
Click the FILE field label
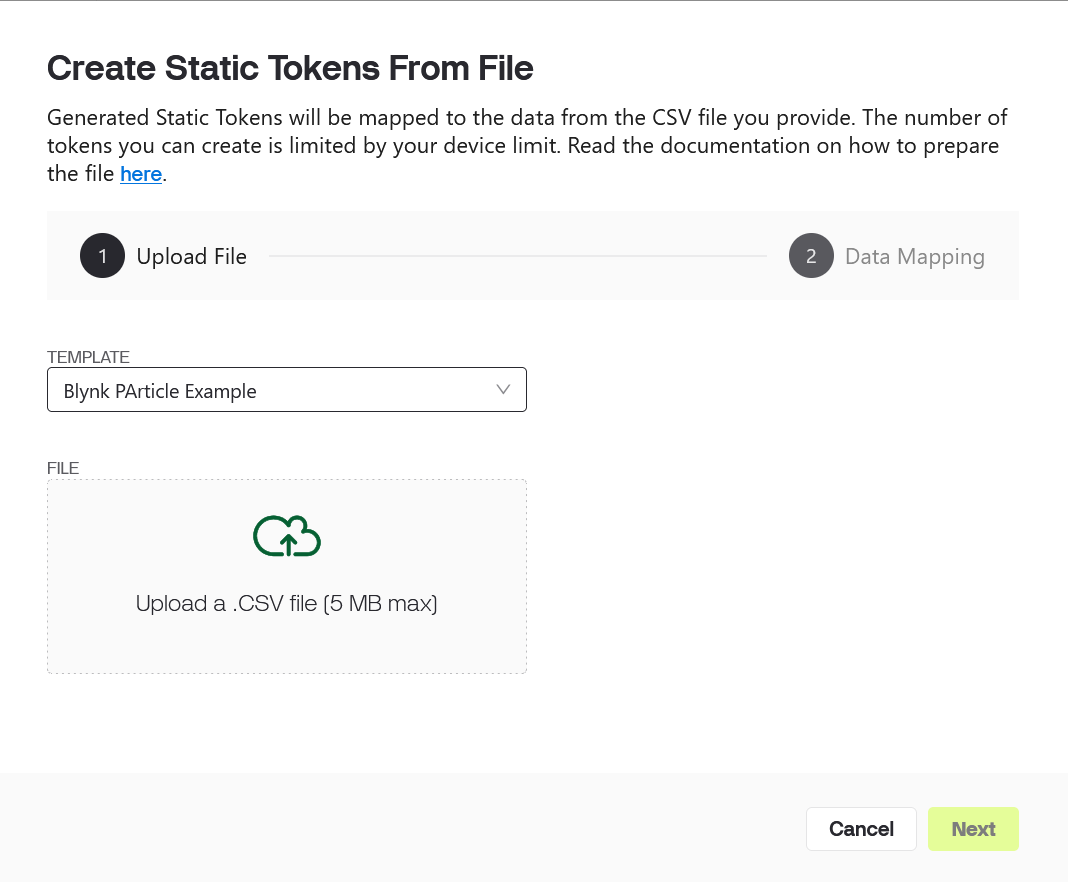(x=63, y=468)
